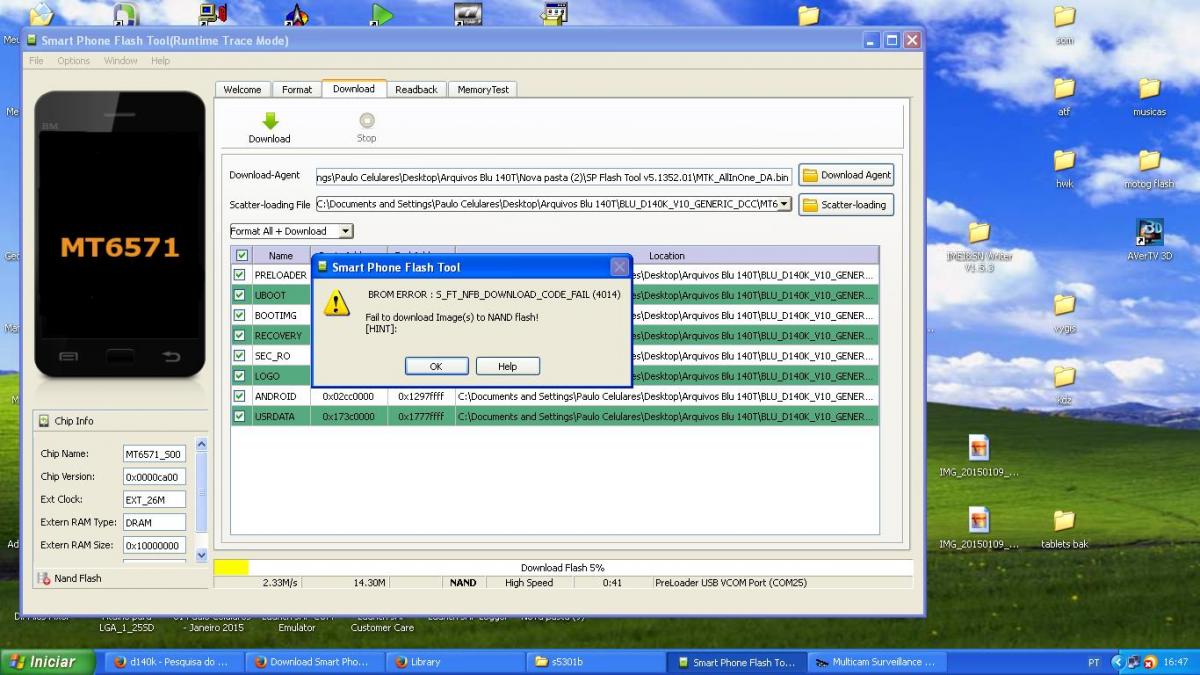Uncheck the ANDROID partition checkbox
The width and height of the screenshot is (1200, 675).
(240, 396)
